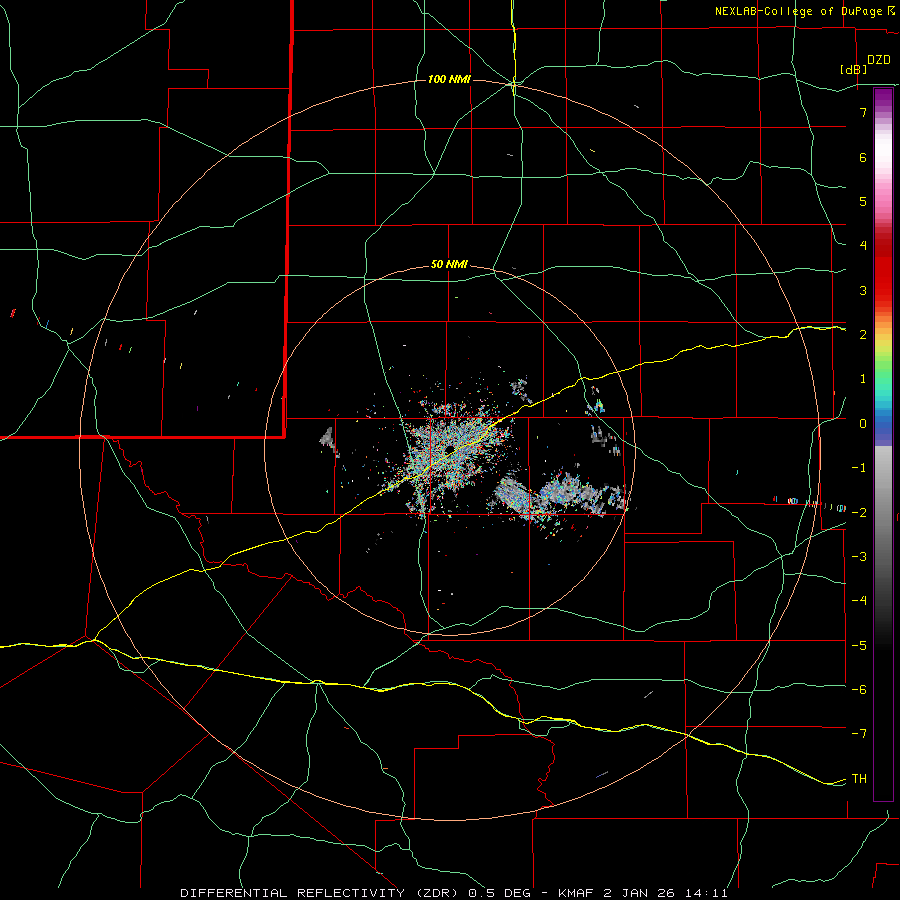
Task: Pick the purple top segment of color bar
Action: click(883, 98)
